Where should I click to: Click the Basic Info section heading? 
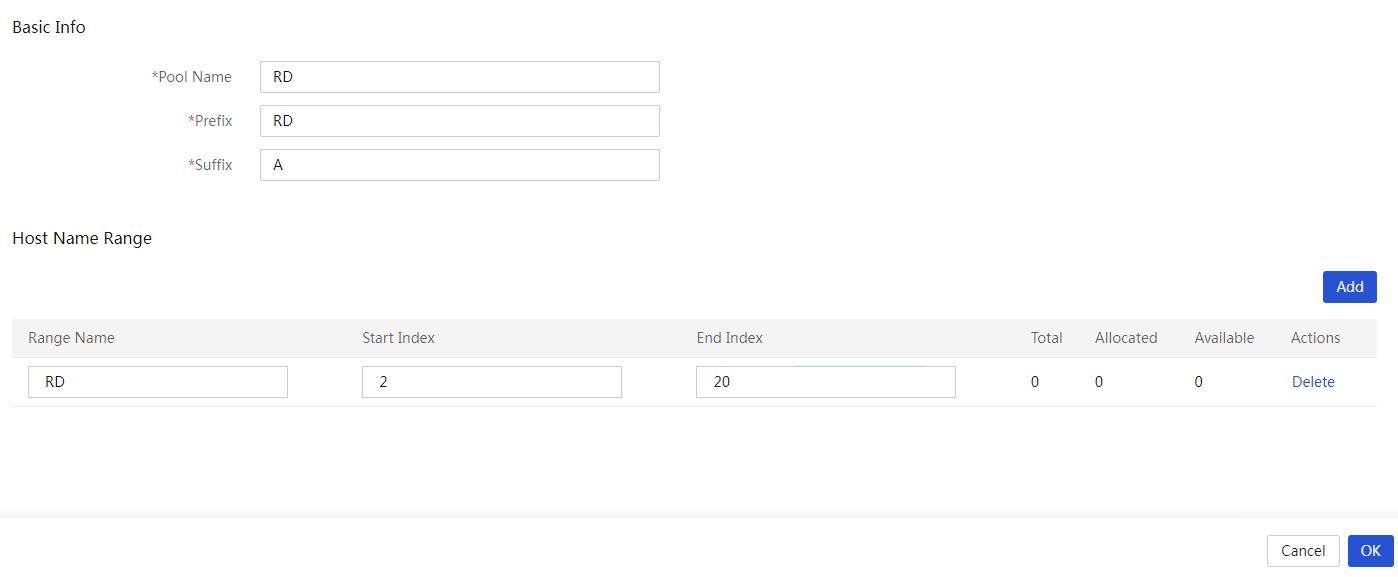(49, 28)
